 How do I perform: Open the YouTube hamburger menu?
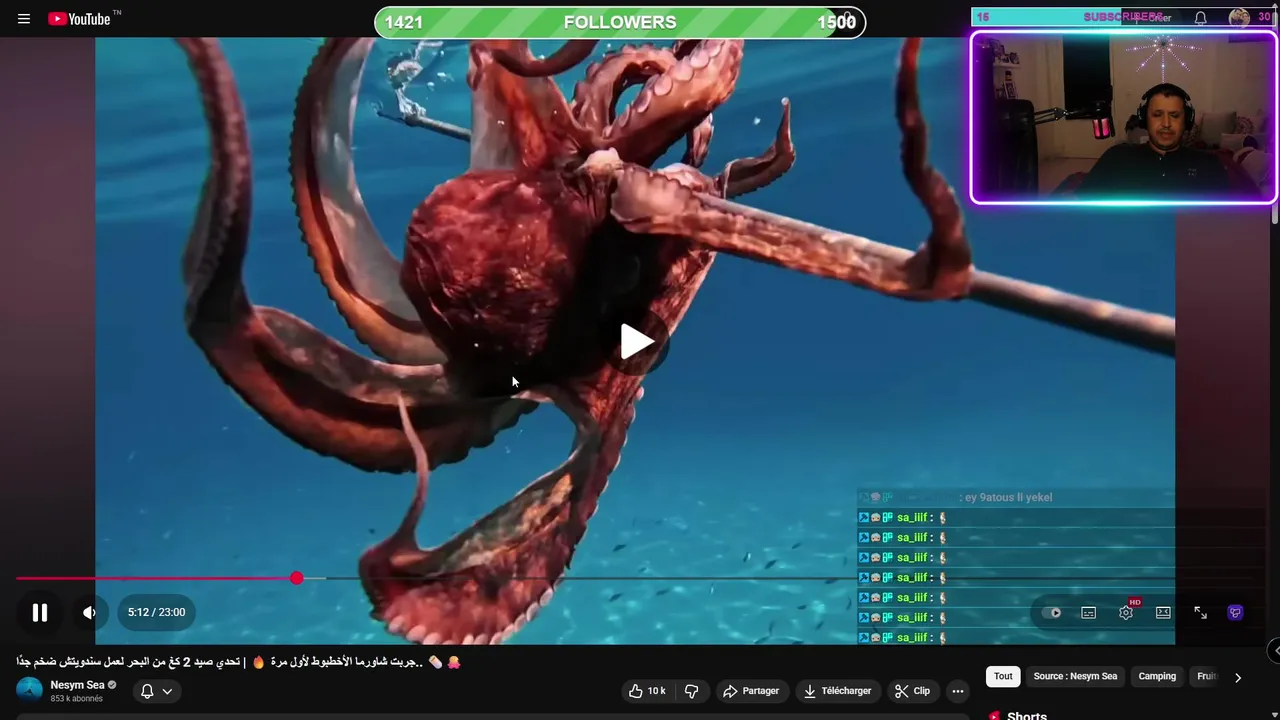[24, 19]
